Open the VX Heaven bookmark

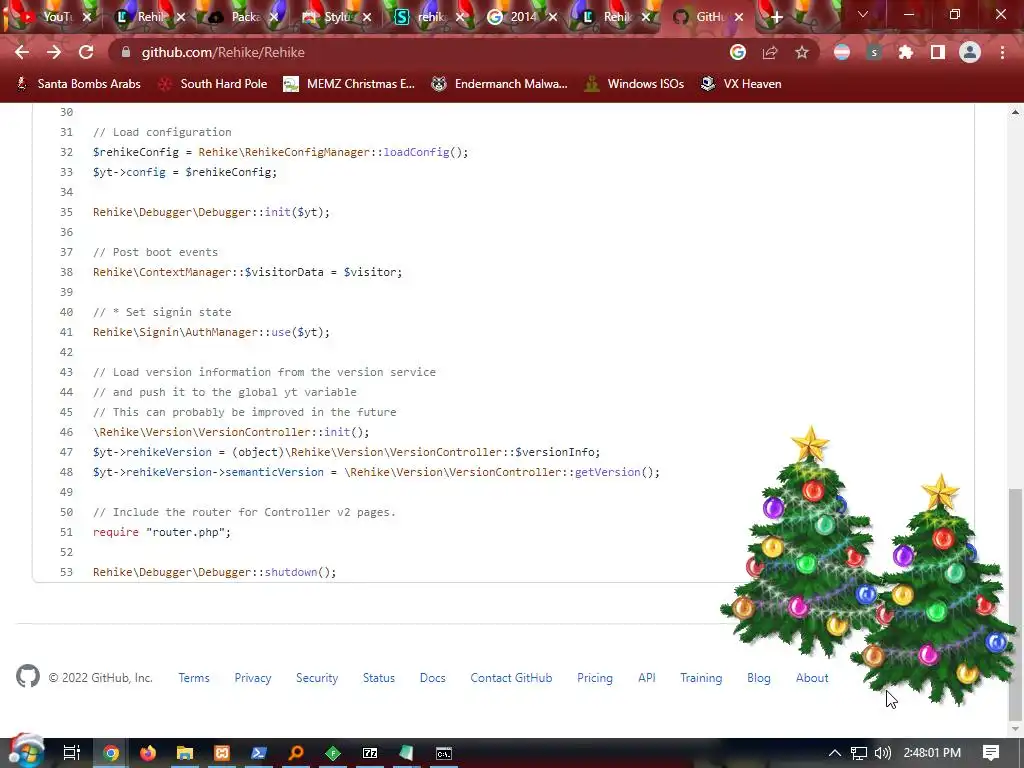coord(741,84)
